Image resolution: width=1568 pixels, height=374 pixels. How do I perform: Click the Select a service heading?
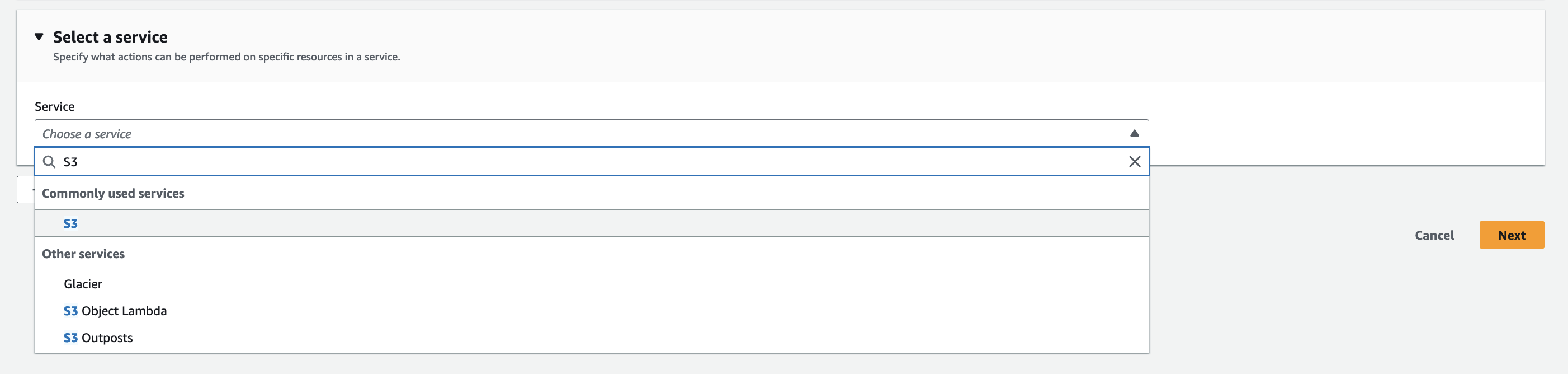coord(110,36)
